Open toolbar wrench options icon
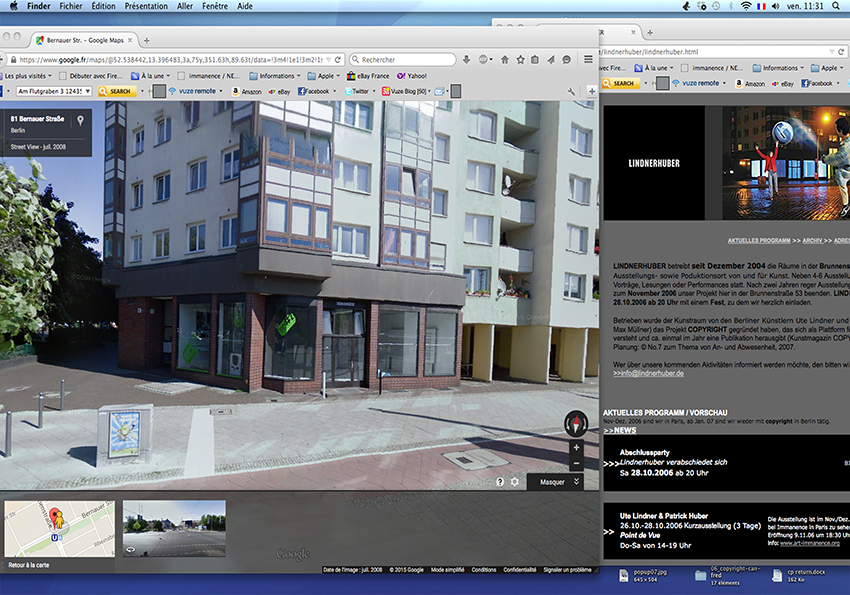The image size is (850, 595). 571,92
